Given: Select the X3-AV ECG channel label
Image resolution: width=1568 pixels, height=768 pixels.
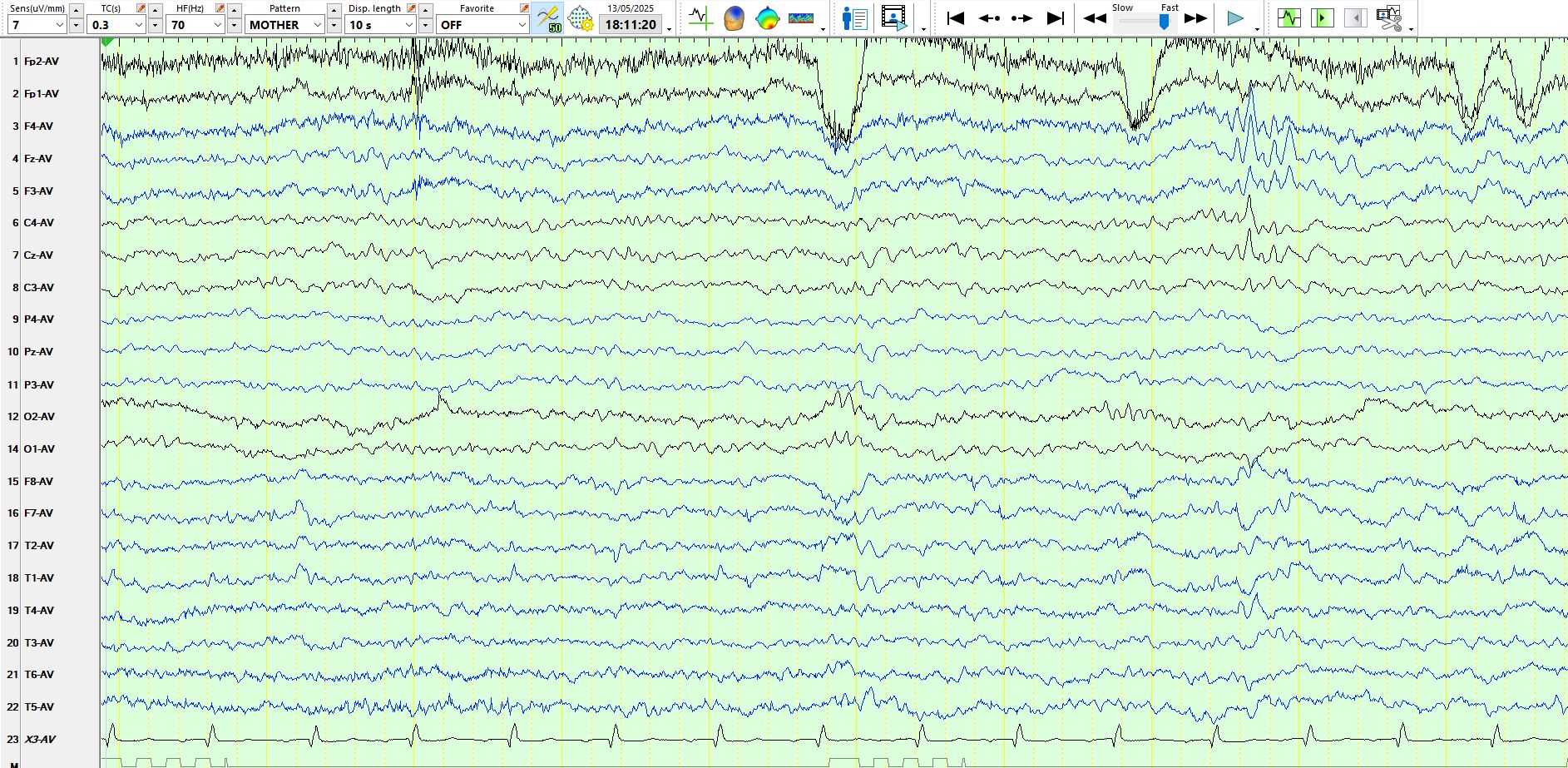Looking at the screenshot, I should (x=40, y=740).
